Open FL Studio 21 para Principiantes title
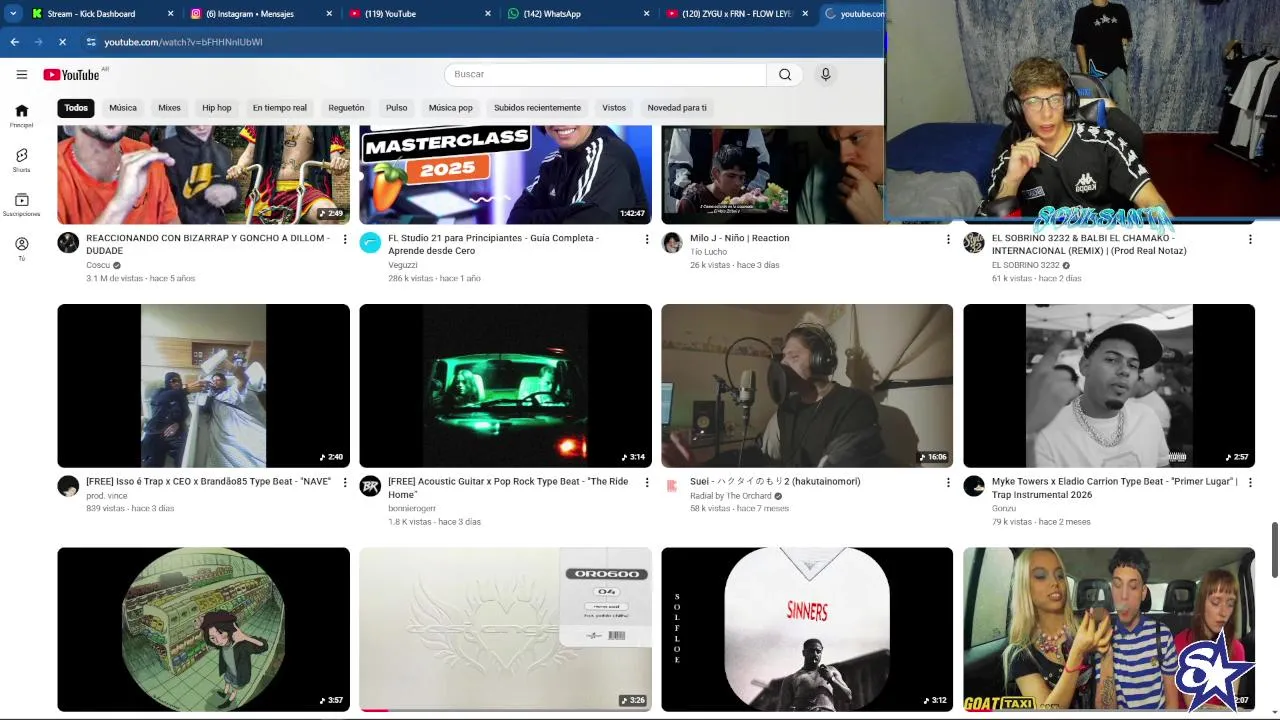The image size is (1280, 720). pos(494,244)
